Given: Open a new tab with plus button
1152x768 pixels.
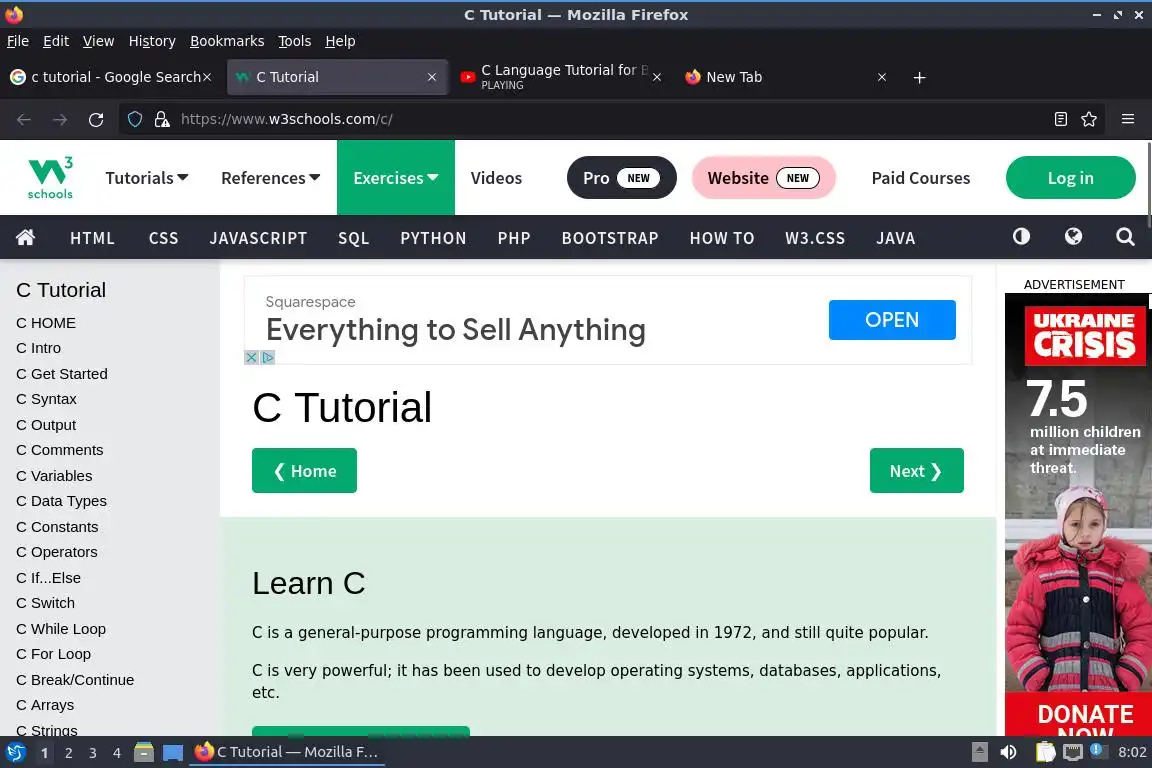Looking at the screenshot, I should pos(919,77).
